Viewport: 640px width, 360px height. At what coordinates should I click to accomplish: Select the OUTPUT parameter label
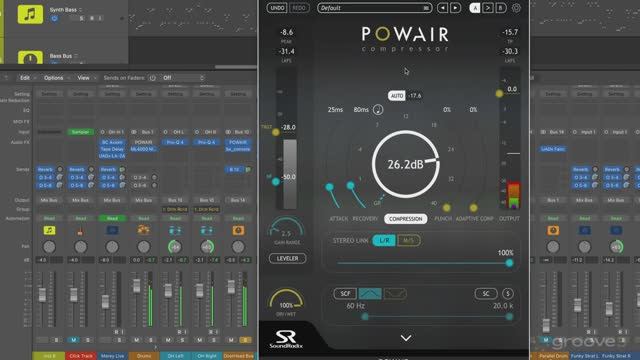click(509, 219)
